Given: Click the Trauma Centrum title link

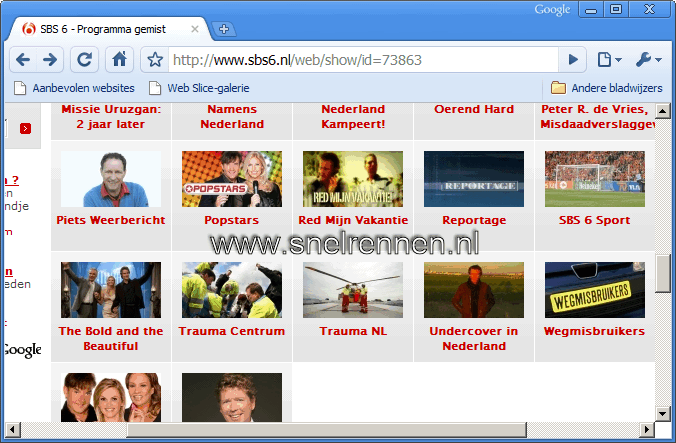Looking at the screenshot, I should coord(232,331).
